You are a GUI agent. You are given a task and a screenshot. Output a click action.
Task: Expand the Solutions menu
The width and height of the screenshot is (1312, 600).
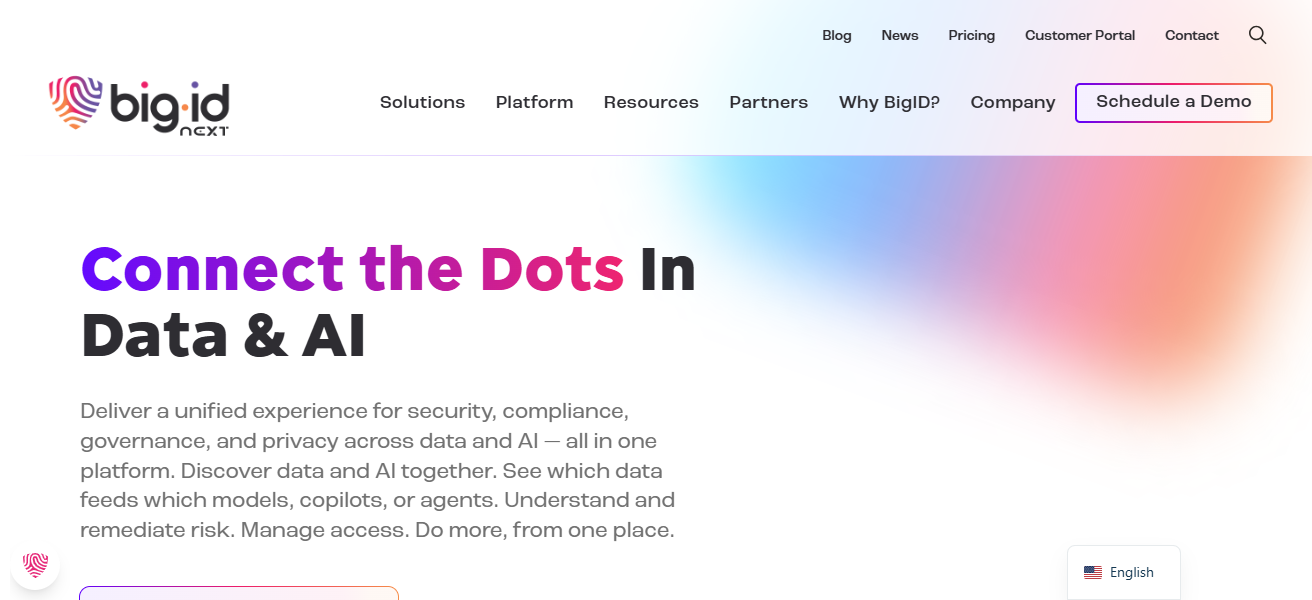pyautogui.click(x=422, y=102)
